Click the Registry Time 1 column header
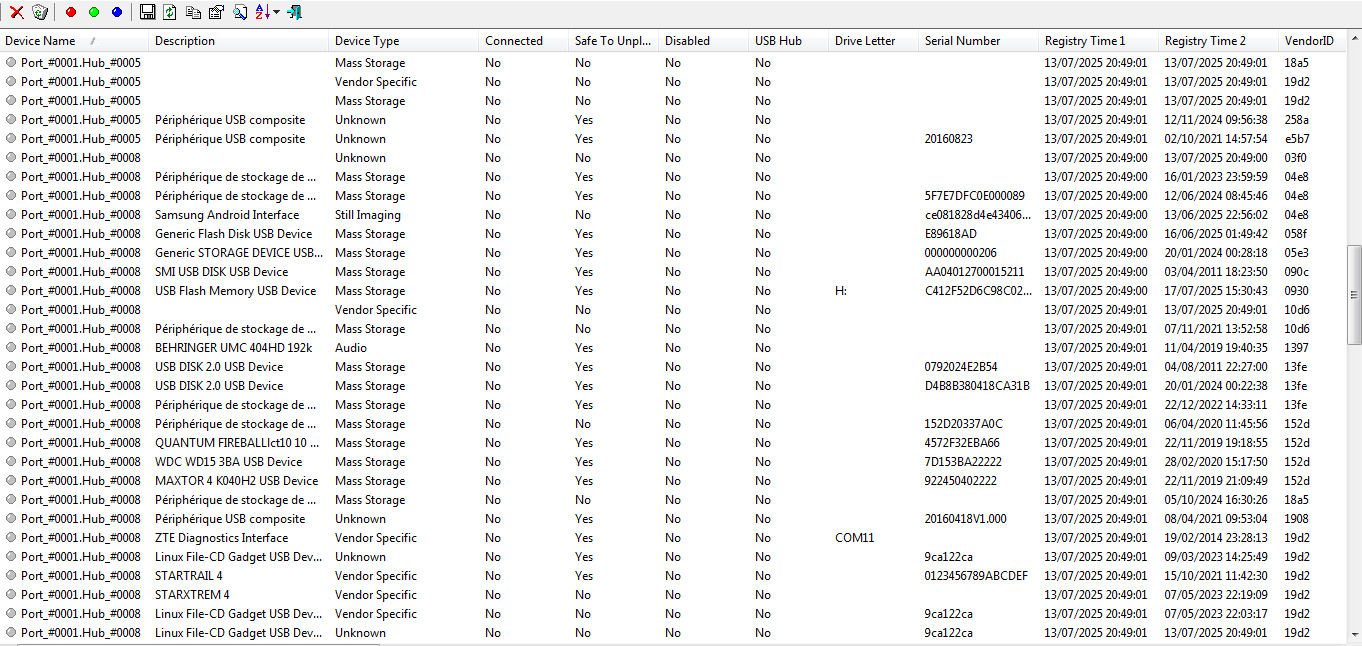Viewport: 1362px width, 646px height. 1099,41
